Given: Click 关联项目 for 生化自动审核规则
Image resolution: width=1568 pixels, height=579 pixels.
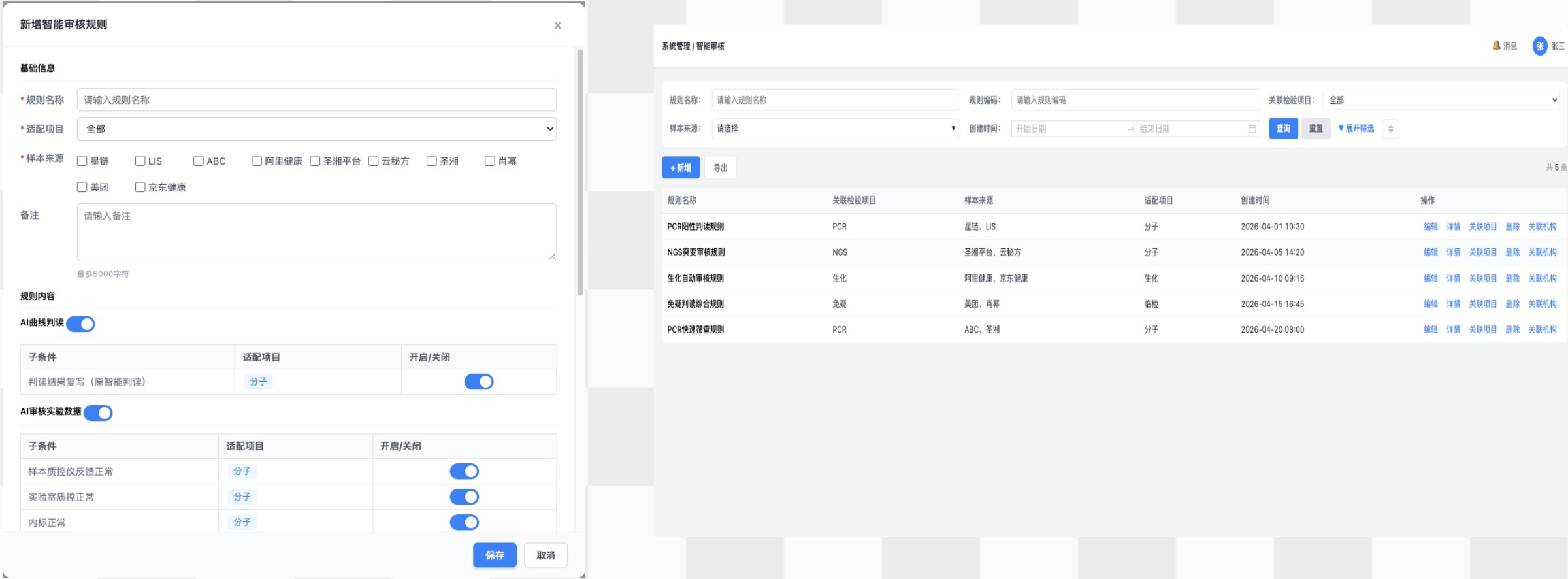Looking at the screenshot, I should [x=1482, y=278].
